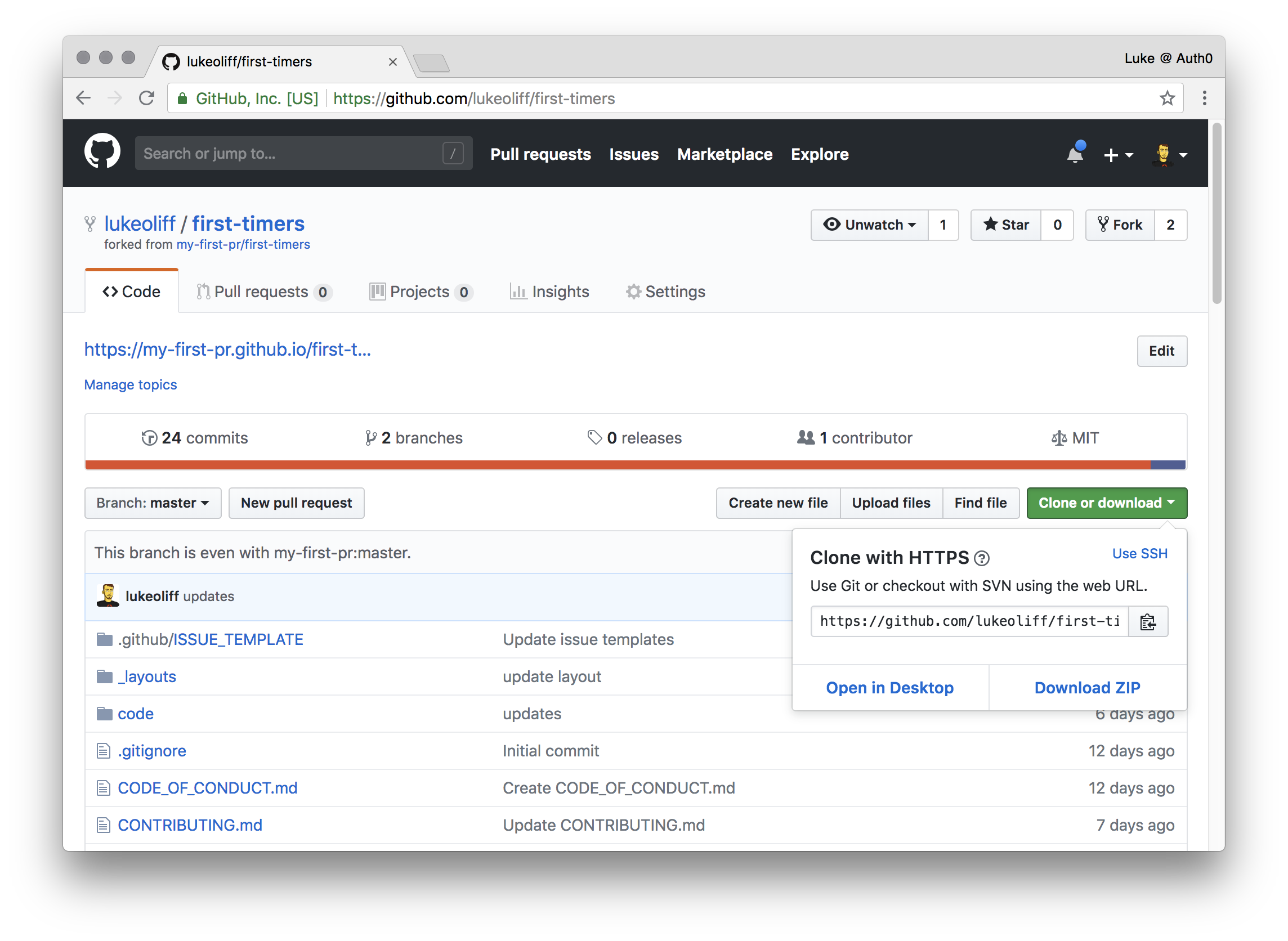Click the browser back arrow
The image size is (1288, 941).
coord(84,98)
